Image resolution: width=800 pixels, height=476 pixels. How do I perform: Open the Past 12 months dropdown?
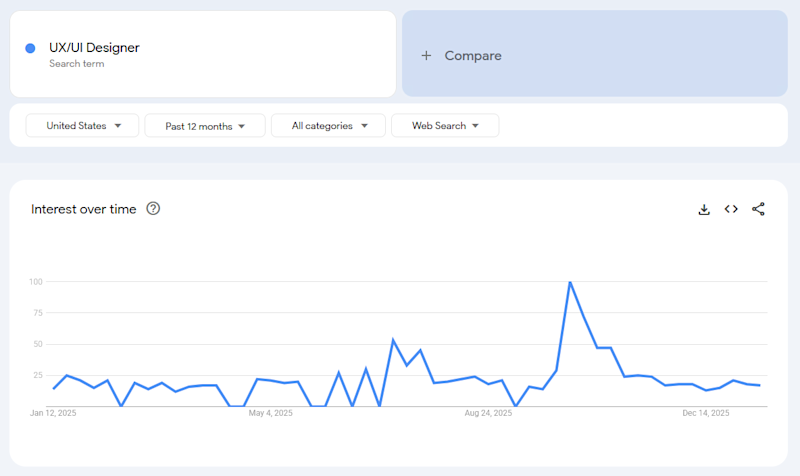[x=205, y=126]
